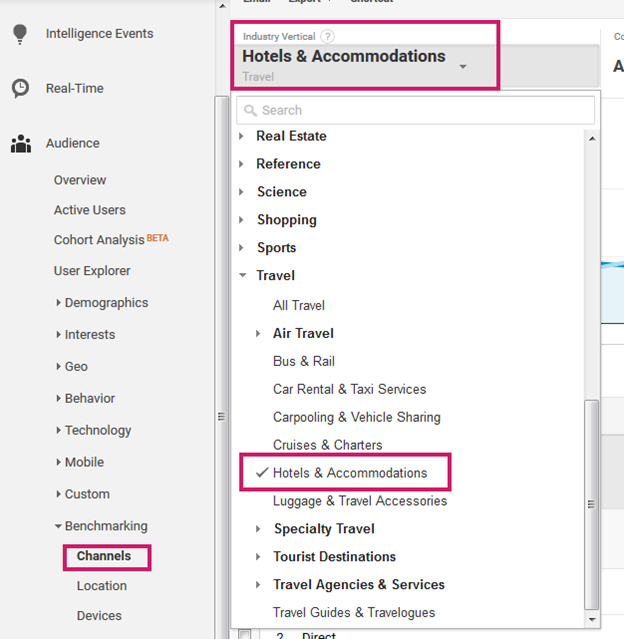Open Benchmarking Devices report

tap(99, 615)
